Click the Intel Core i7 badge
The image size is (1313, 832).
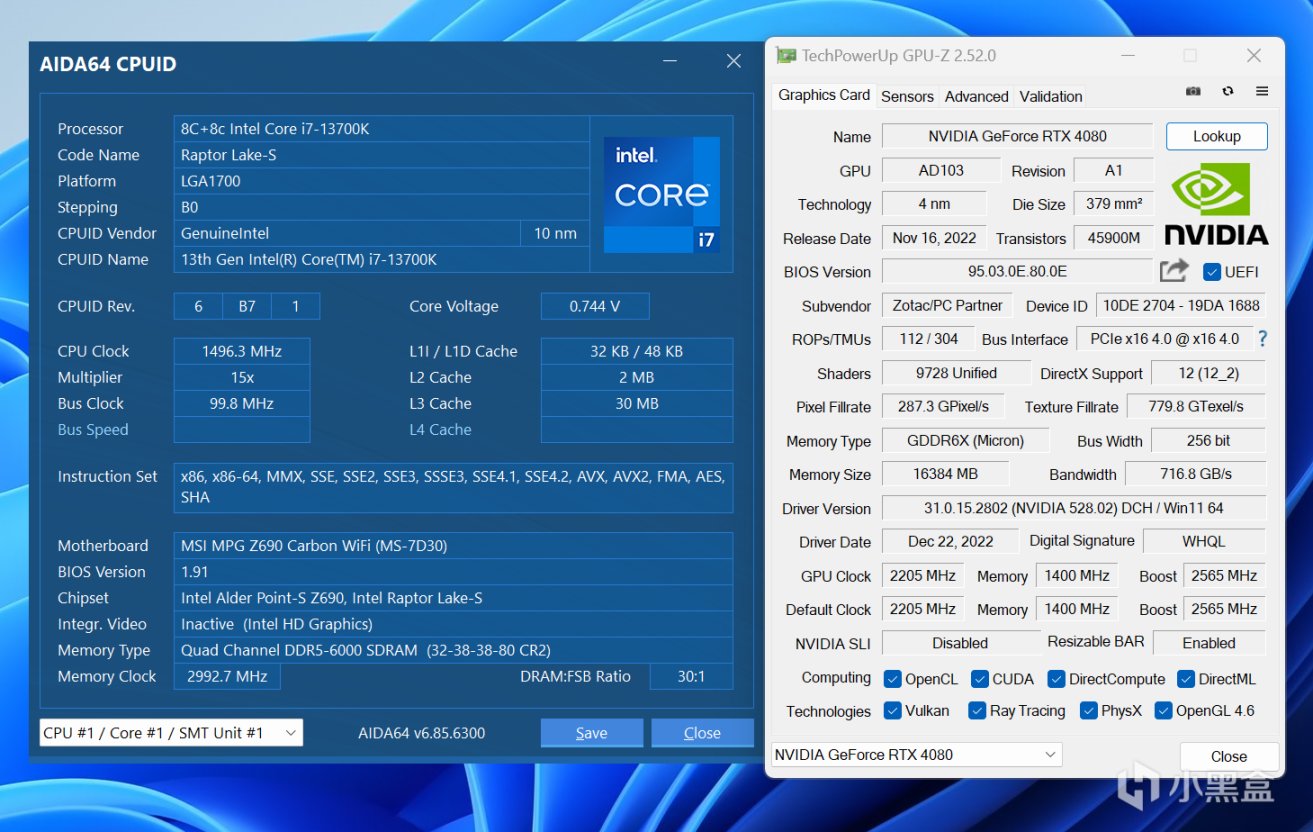coord(662,194)
